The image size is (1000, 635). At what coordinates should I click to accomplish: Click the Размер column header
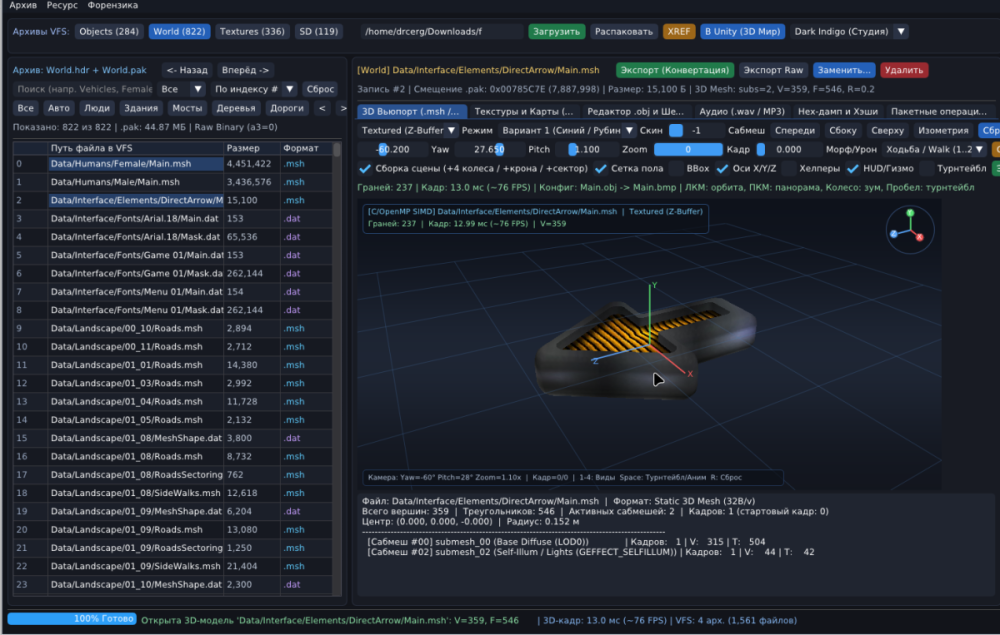point(252,148)
